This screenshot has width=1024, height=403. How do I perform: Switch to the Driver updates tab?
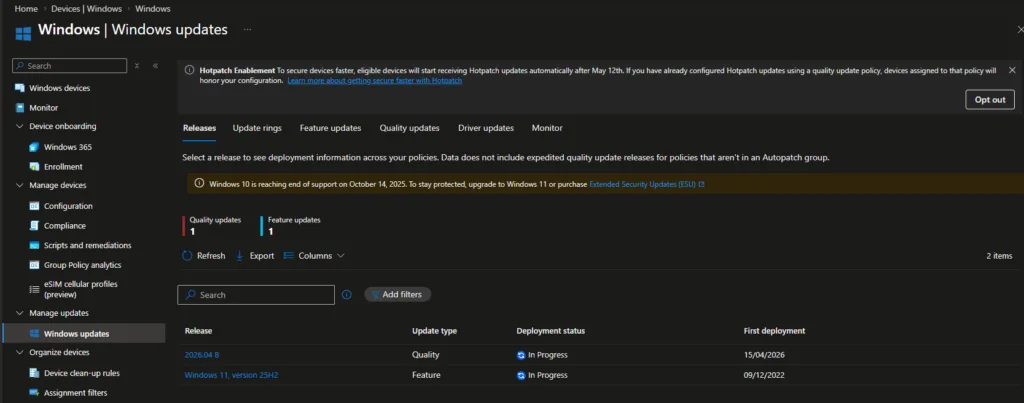click(x=485, y=128)
